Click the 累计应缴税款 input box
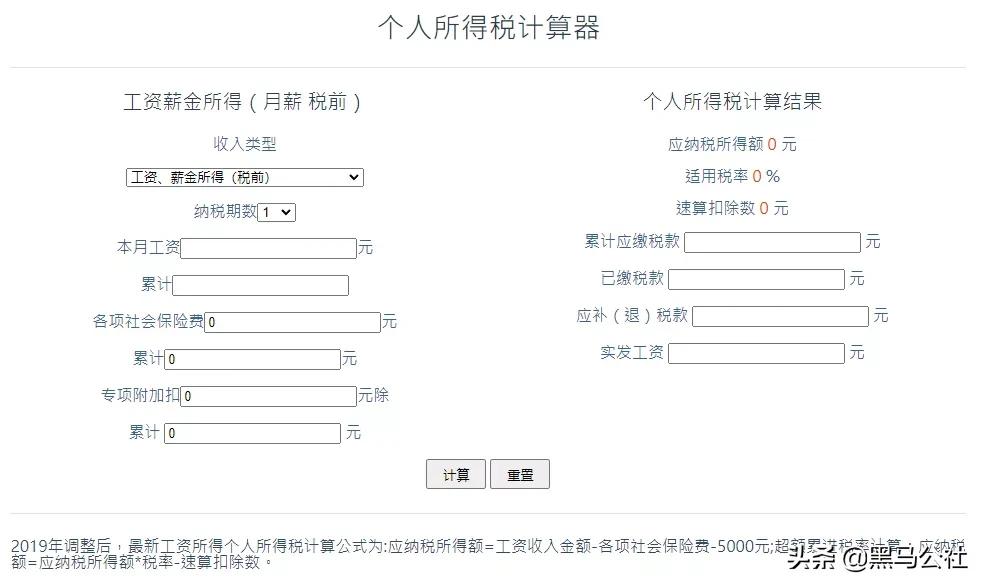 click(x=771, y=242)
